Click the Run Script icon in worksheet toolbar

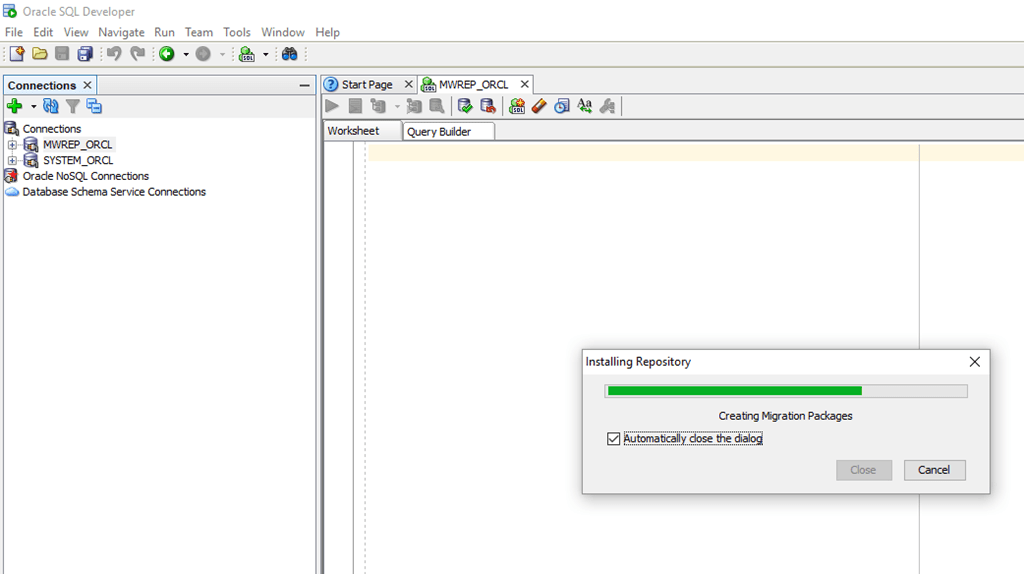click(377, 106)
